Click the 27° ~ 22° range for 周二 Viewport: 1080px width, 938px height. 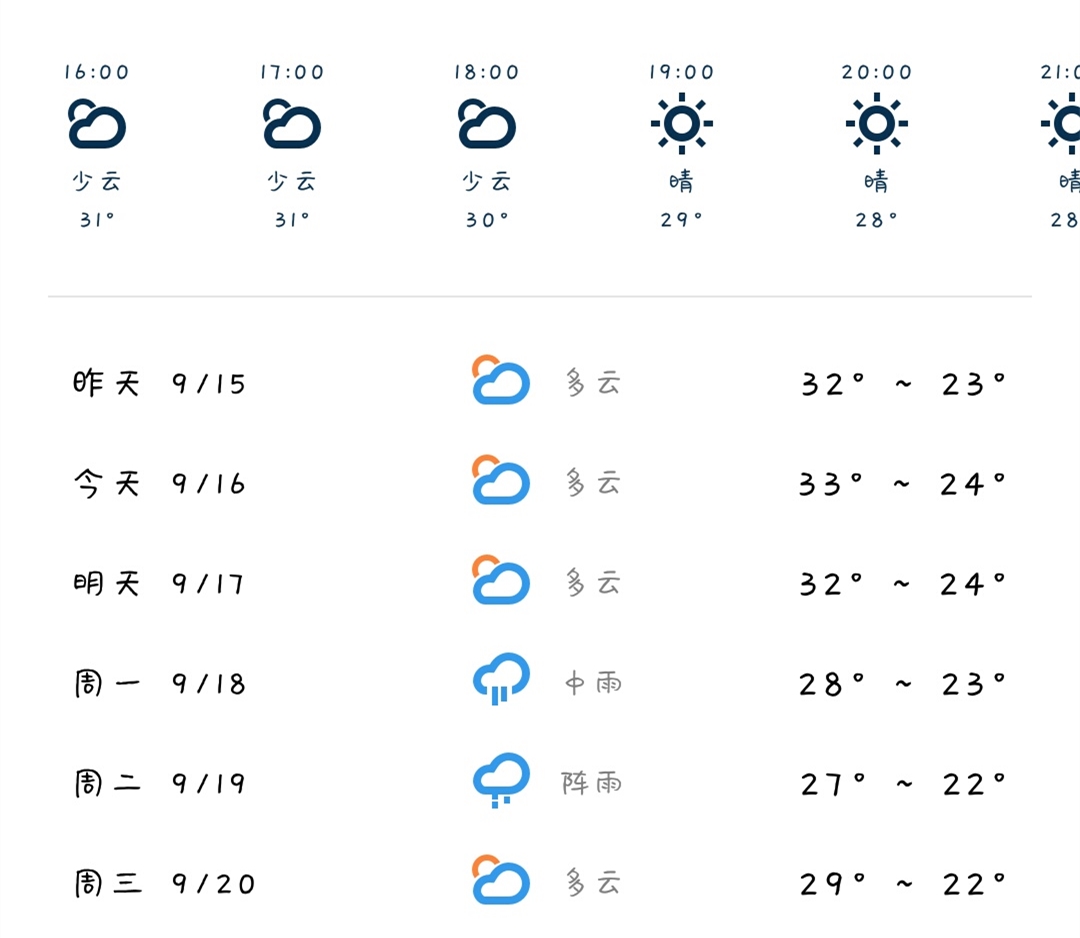pyautogui.click(x=902, y=781)
